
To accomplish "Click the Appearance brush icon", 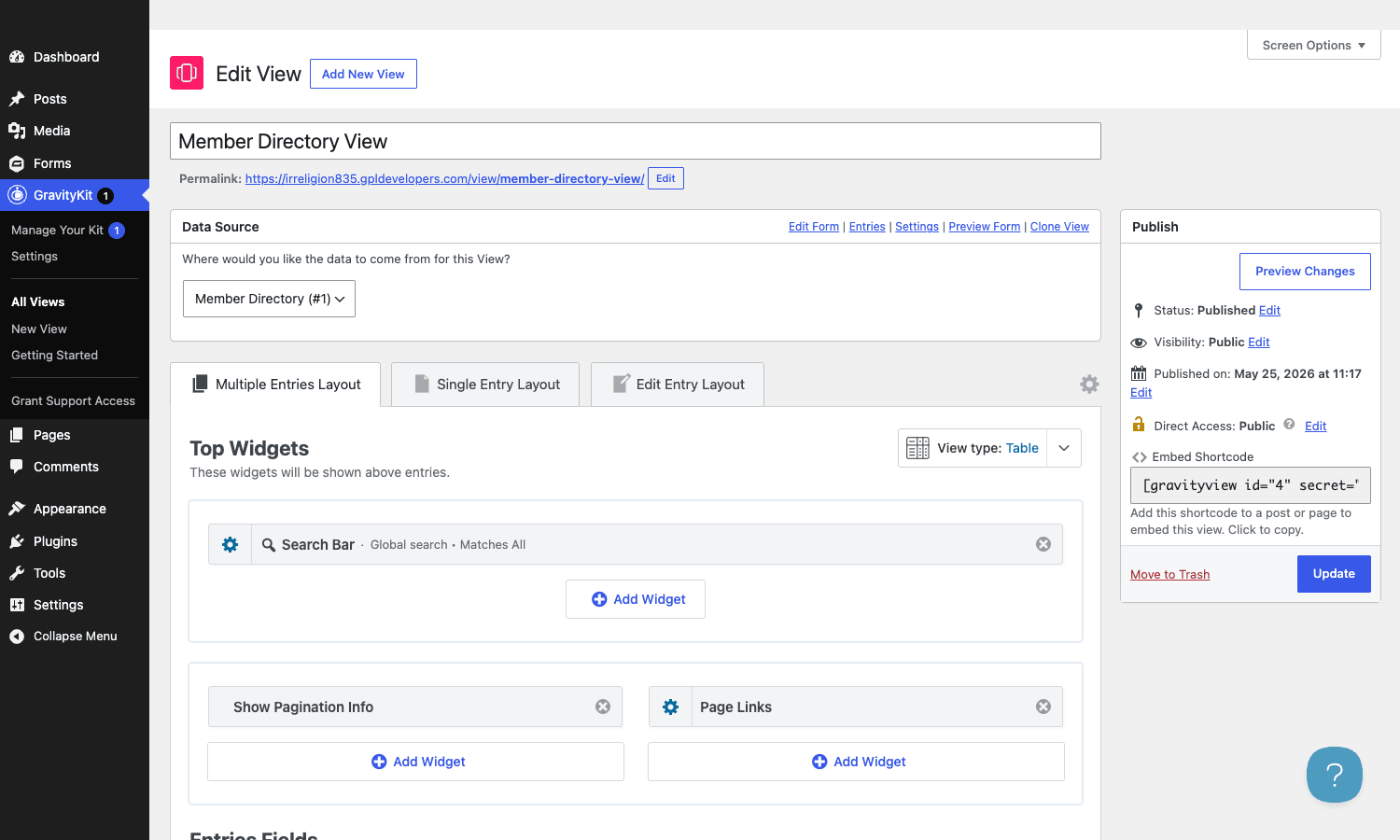I will [17, 509].
